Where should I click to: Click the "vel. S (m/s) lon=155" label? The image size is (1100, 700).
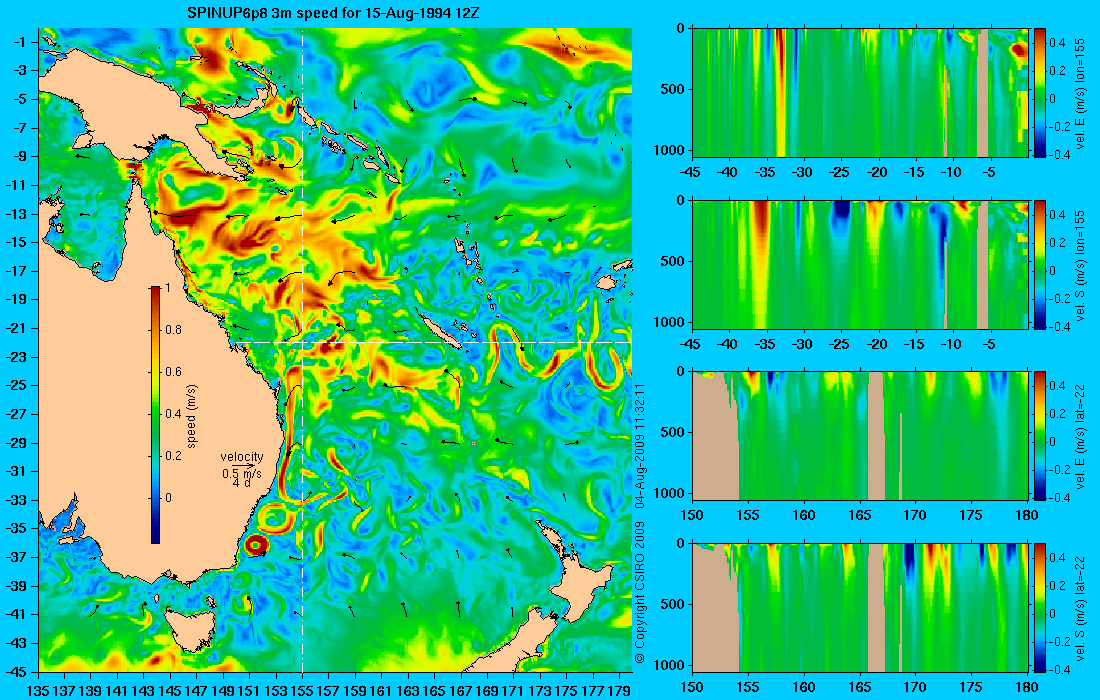pos(1080,265)
